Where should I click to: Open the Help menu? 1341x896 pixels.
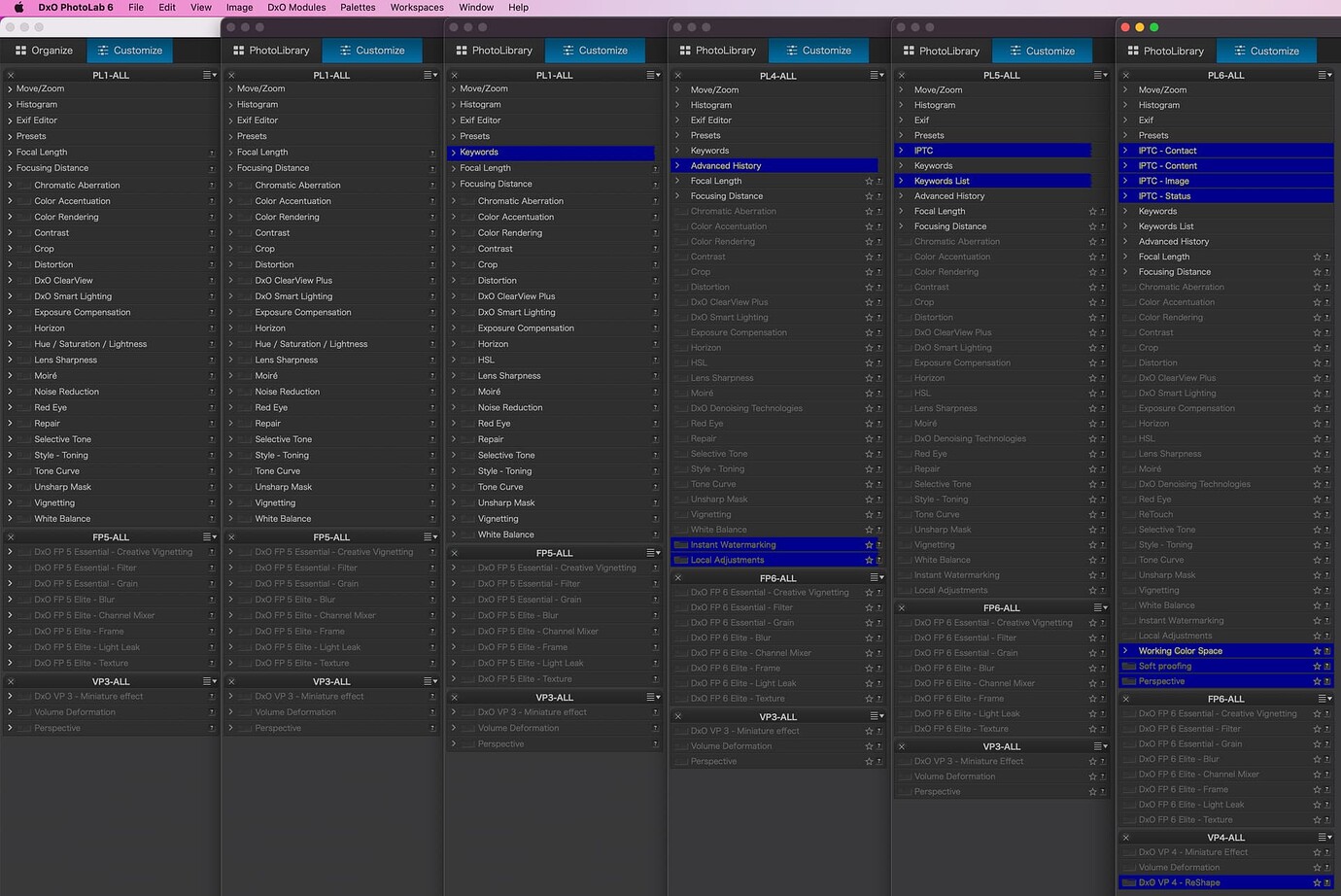[x=519, y=7]
